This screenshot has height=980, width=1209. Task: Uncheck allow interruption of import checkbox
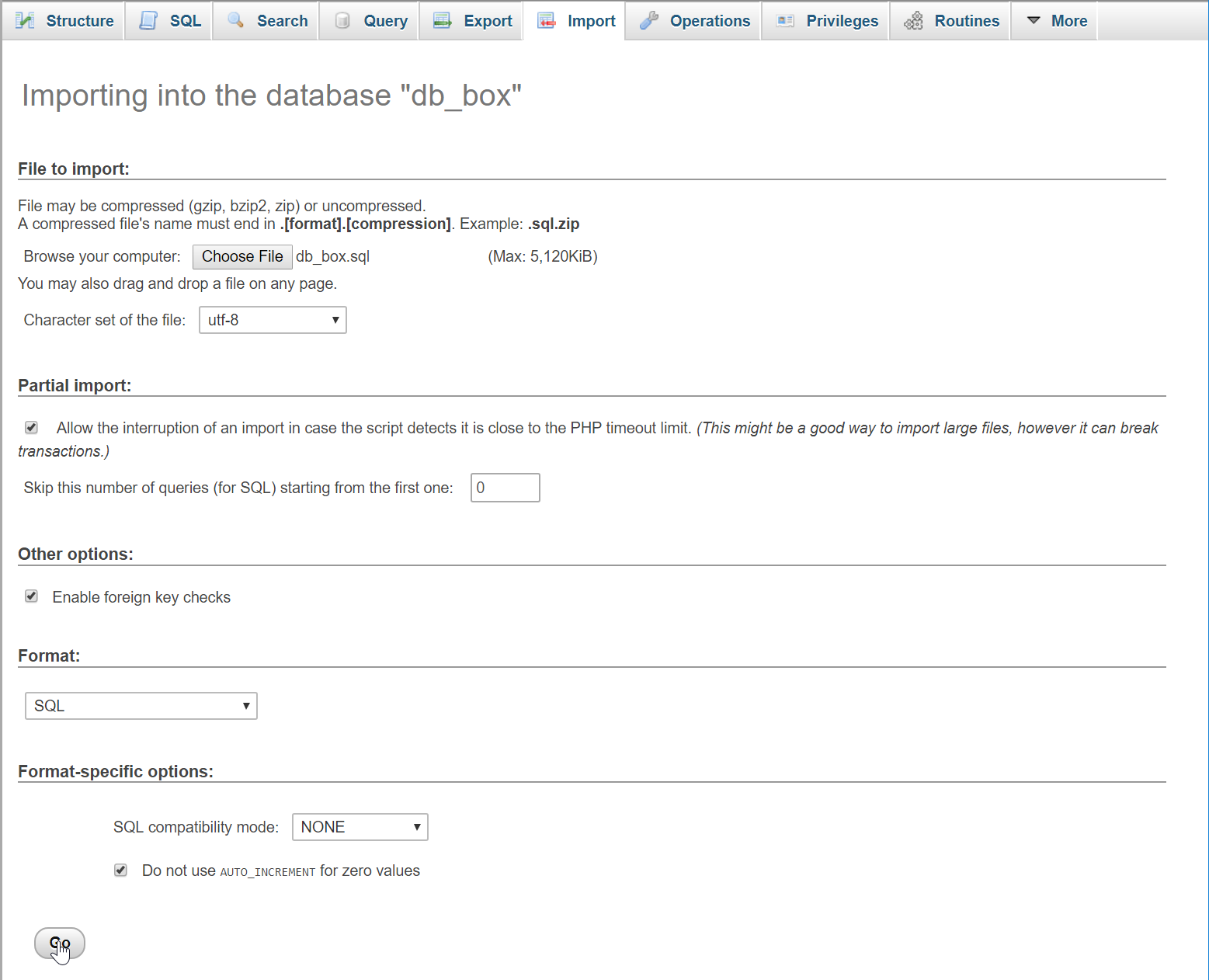[x=31, y=427]
